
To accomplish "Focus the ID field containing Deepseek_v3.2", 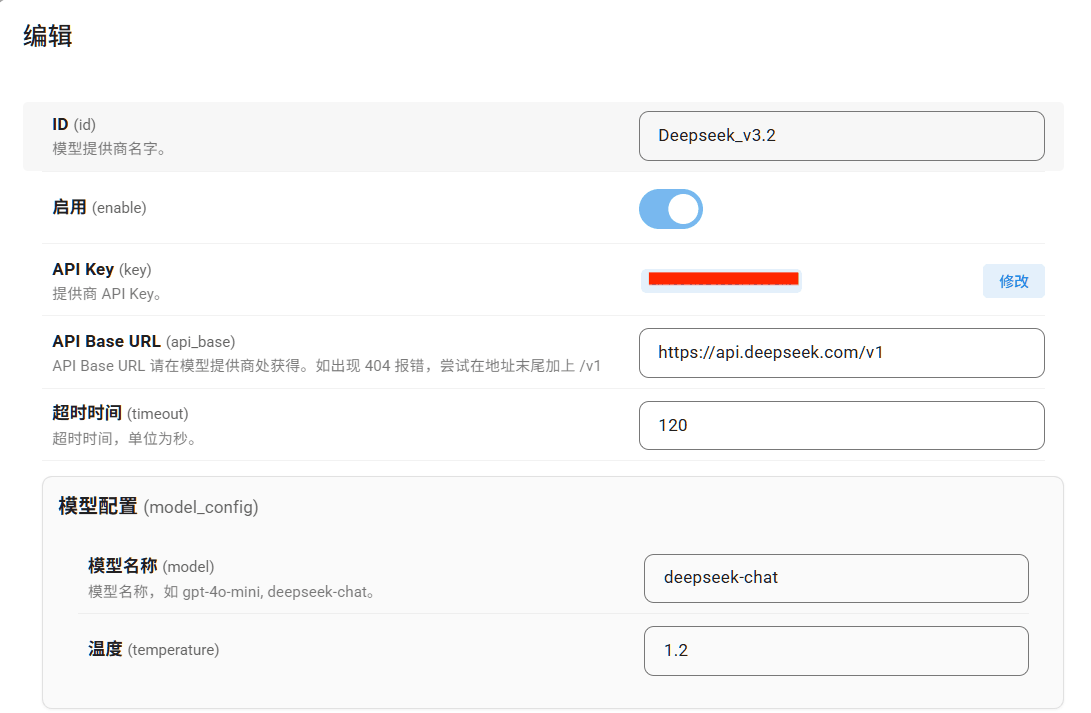I will (x=841, y=136).
